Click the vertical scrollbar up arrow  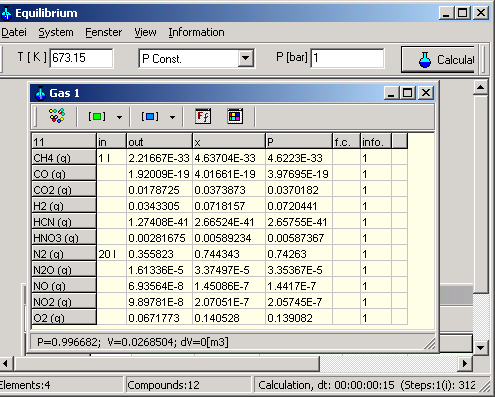point(481,87)
